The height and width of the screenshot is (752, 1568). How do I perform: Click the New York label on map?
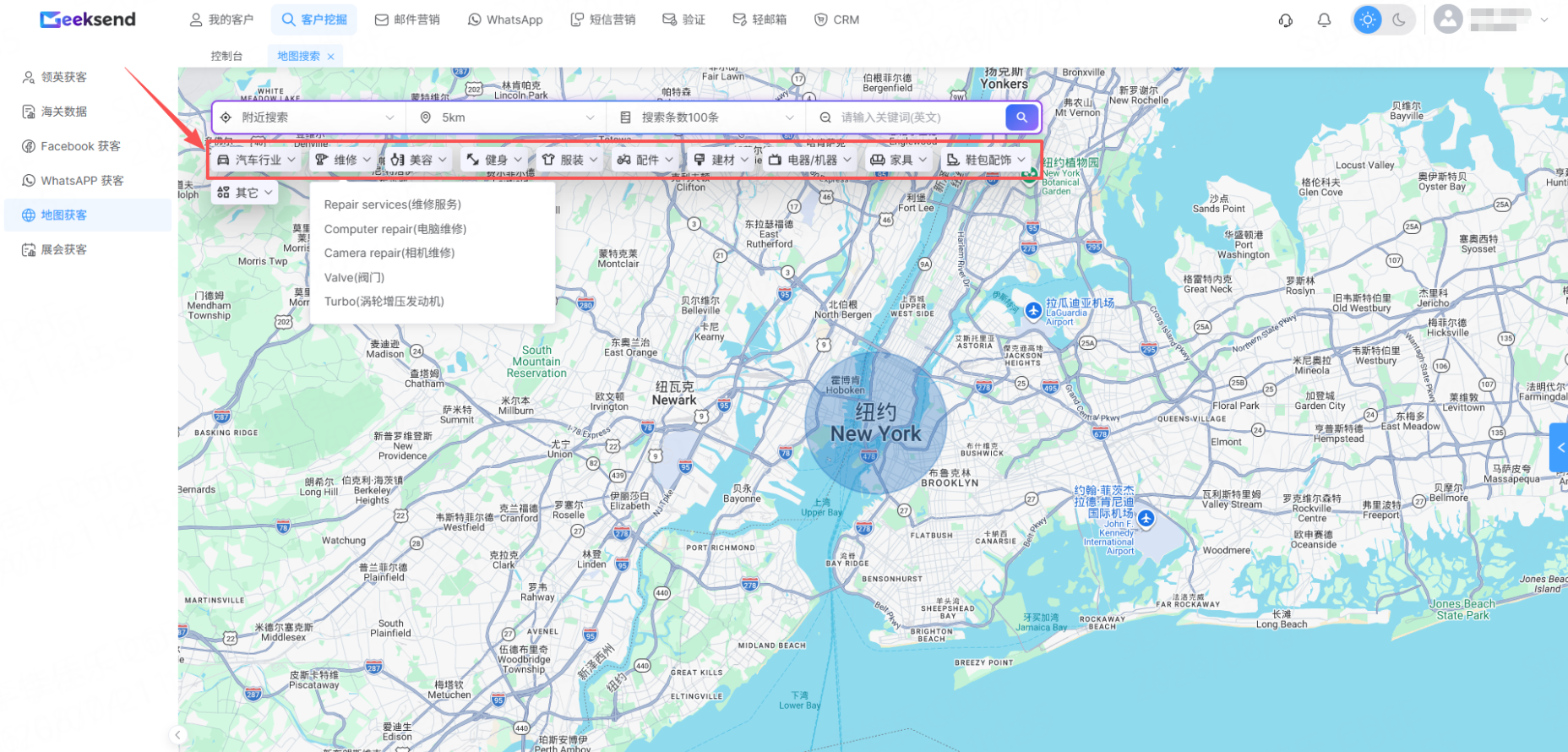pos(876,433)
